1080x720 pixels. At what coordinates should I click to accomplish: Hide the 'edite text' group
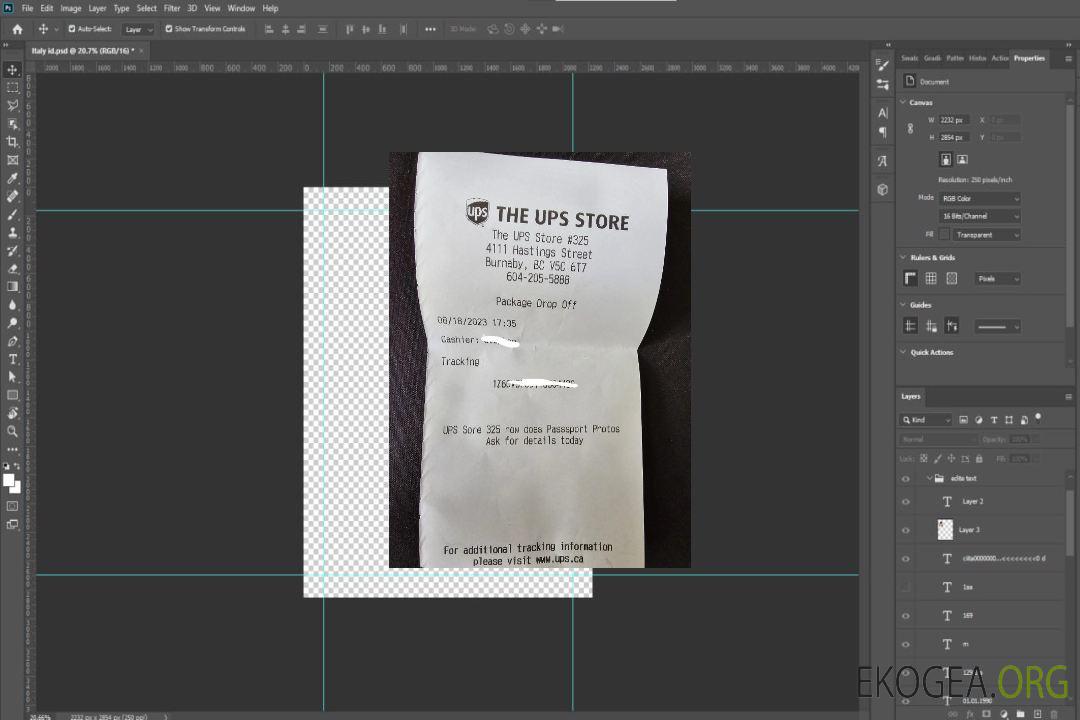[x=906, y=478]
